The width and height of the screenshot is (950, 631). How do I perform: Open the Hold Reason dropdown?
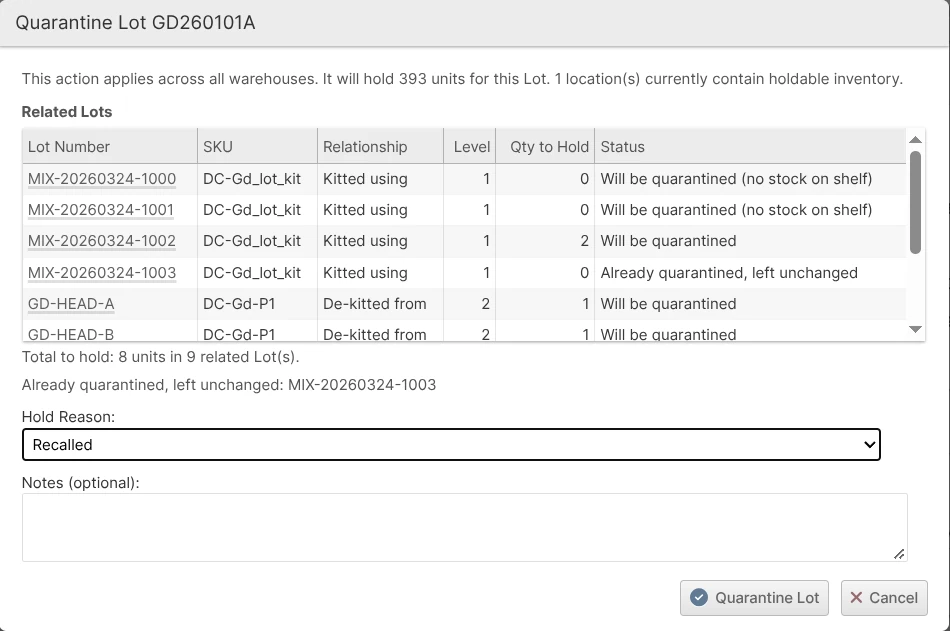[451, 445]
